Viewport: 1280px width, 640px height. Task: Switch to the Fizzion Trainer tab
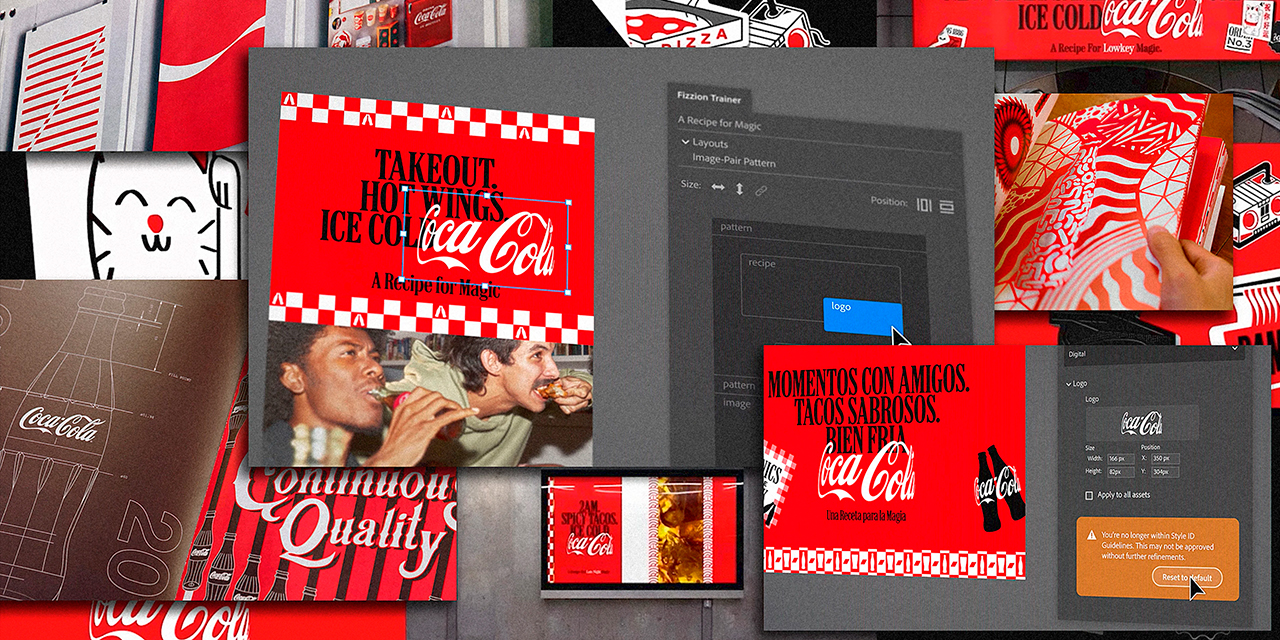point(709,98)
